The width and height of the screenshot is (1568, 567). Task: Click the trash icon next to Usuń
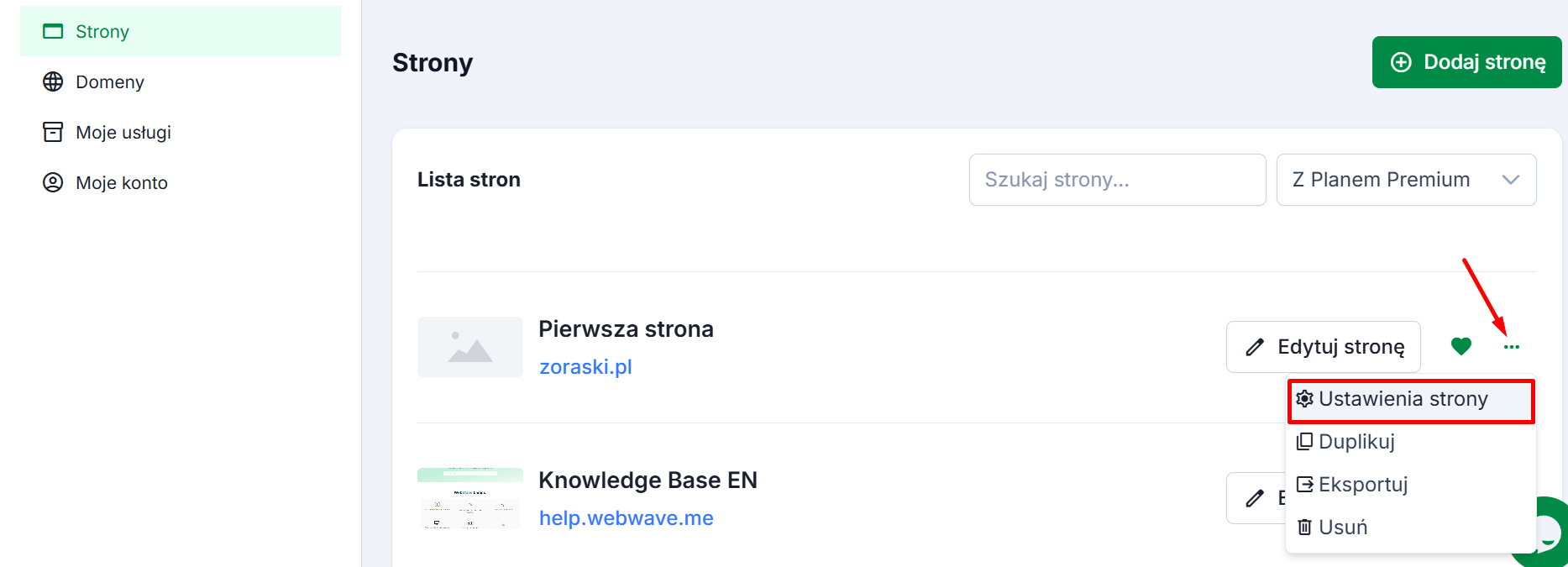pos(1304,528)
